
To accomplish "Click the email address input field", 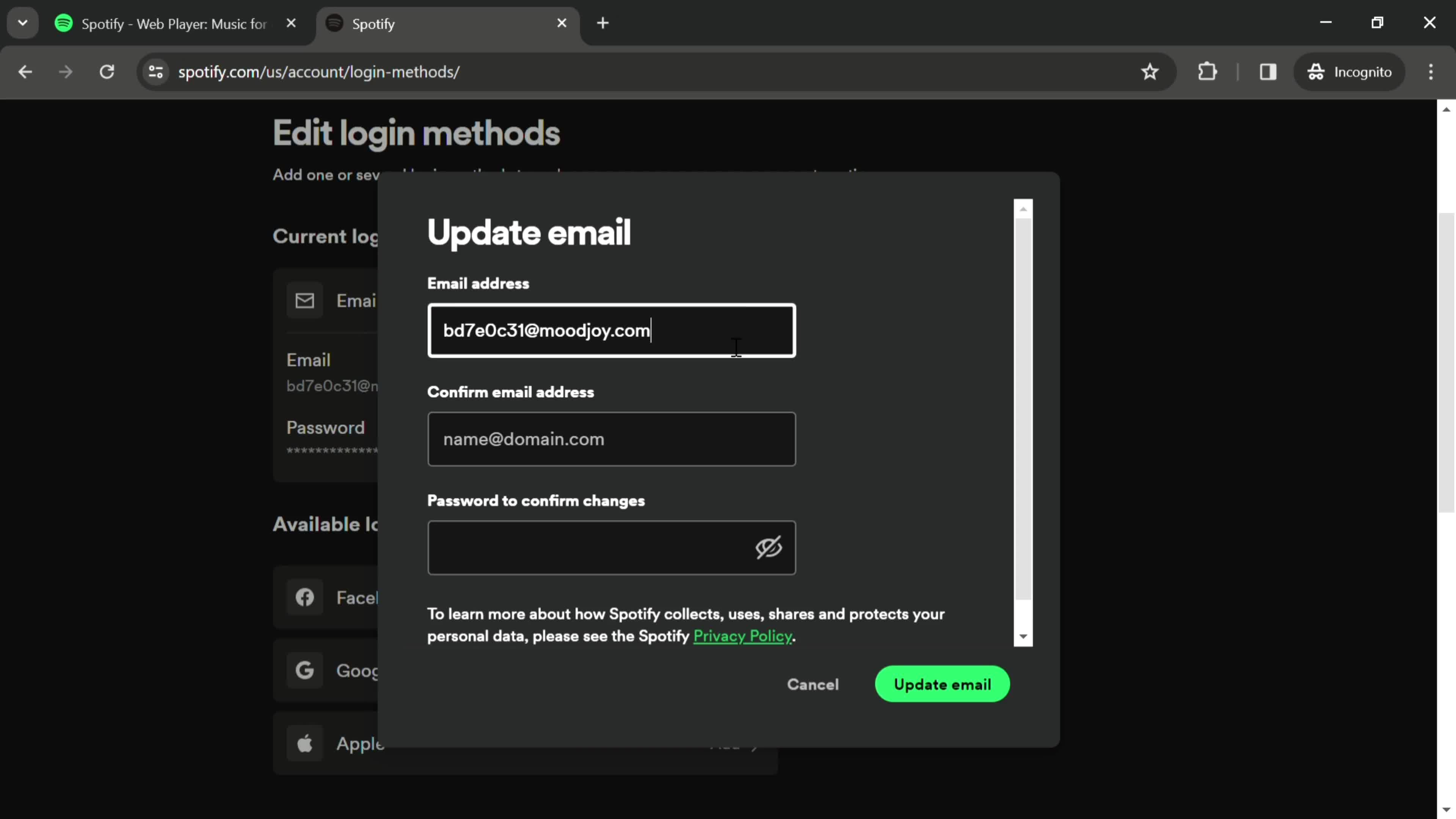I will tap(612, 330).
